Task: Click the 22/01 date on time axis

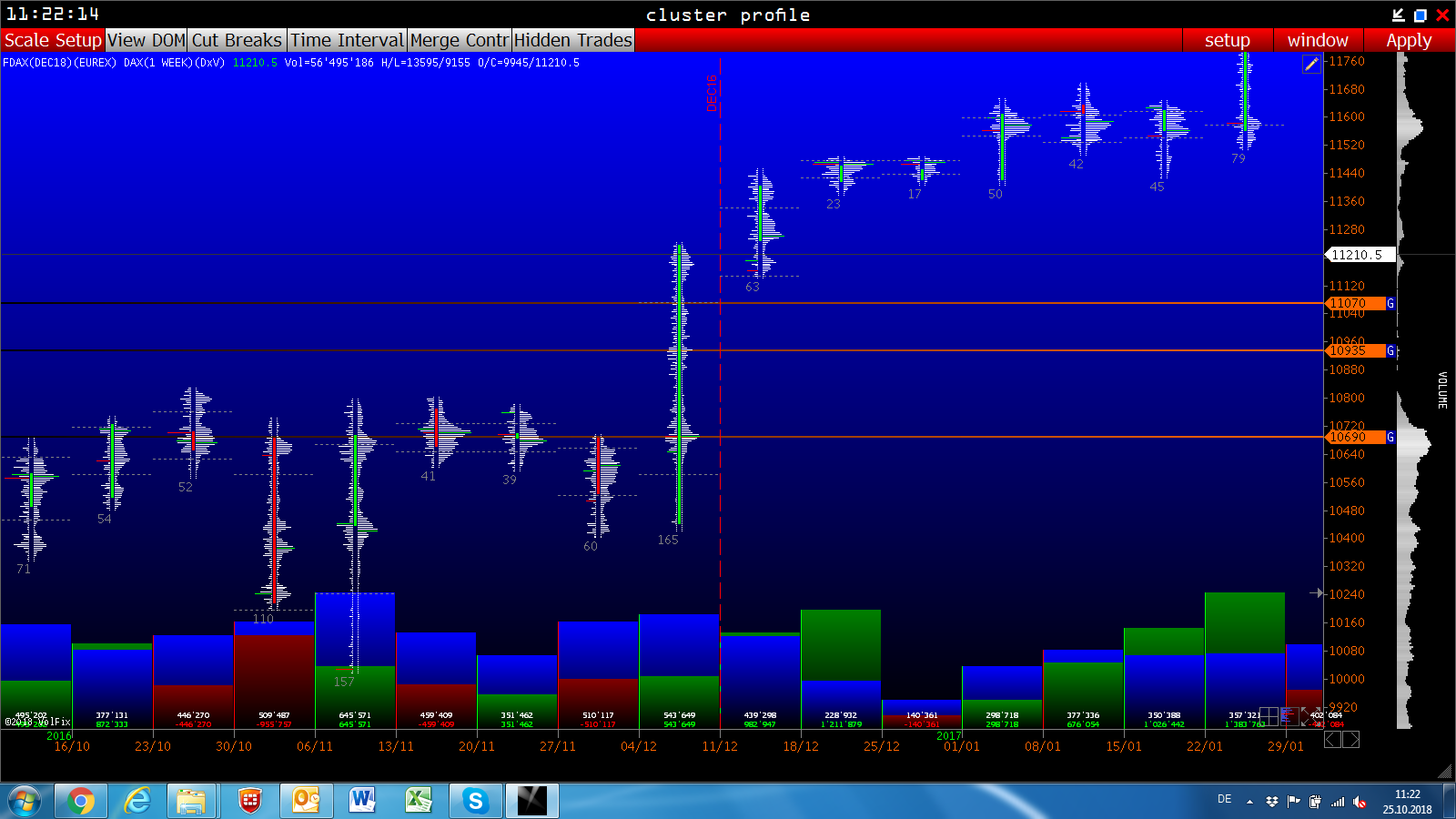Action: [x=1205, y=746]
